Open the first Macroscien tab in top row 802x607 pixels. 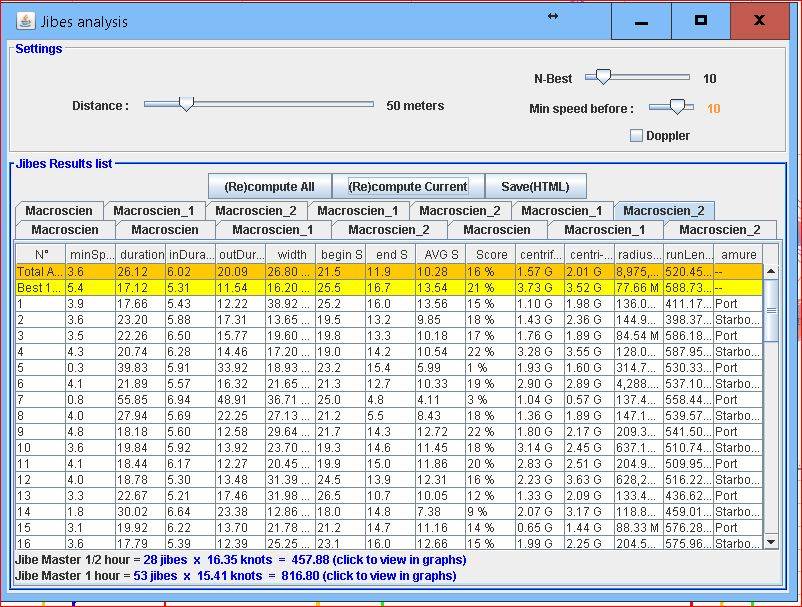(59, 211)
